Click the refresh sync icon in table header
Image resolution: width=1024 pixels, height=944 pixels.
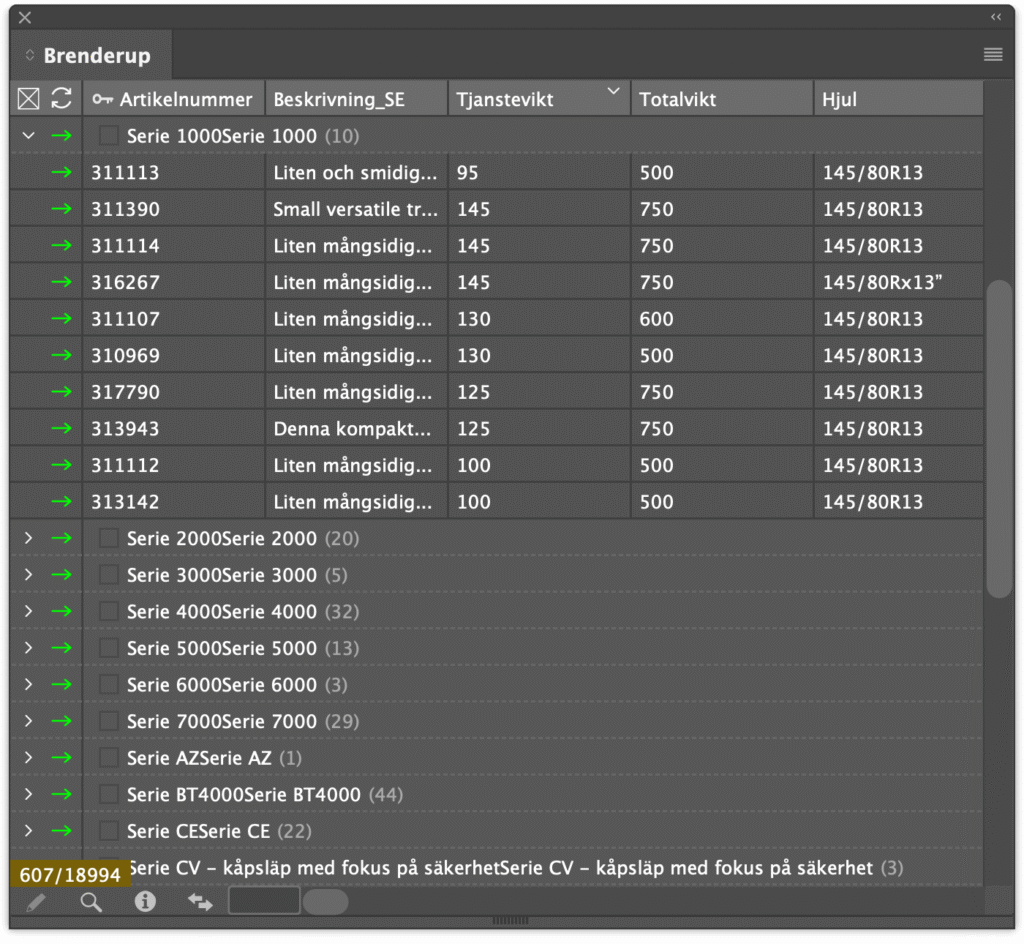[62, 98]
